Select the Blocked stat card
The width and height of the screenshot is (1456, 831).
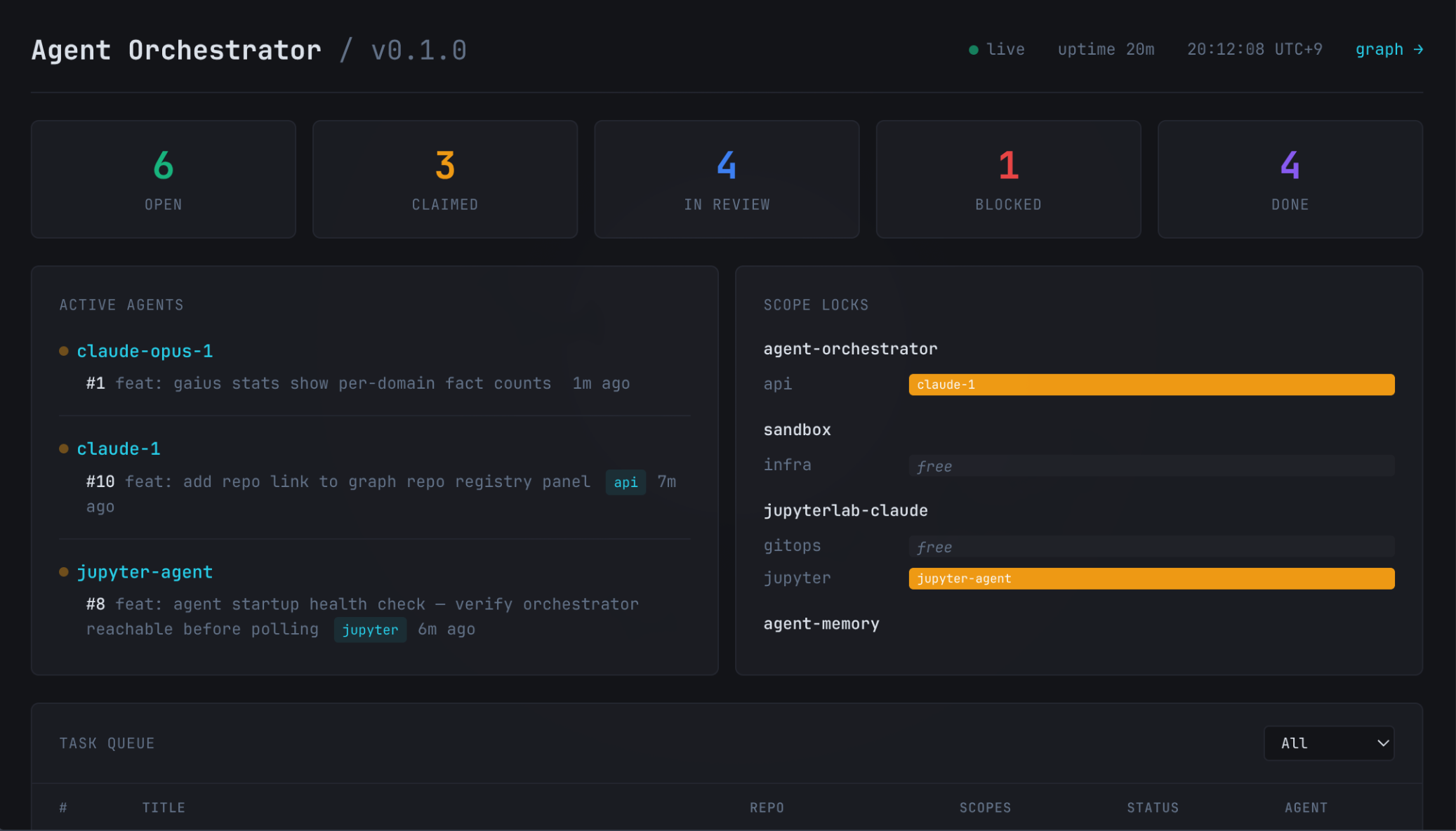[x=1008, y=179]
